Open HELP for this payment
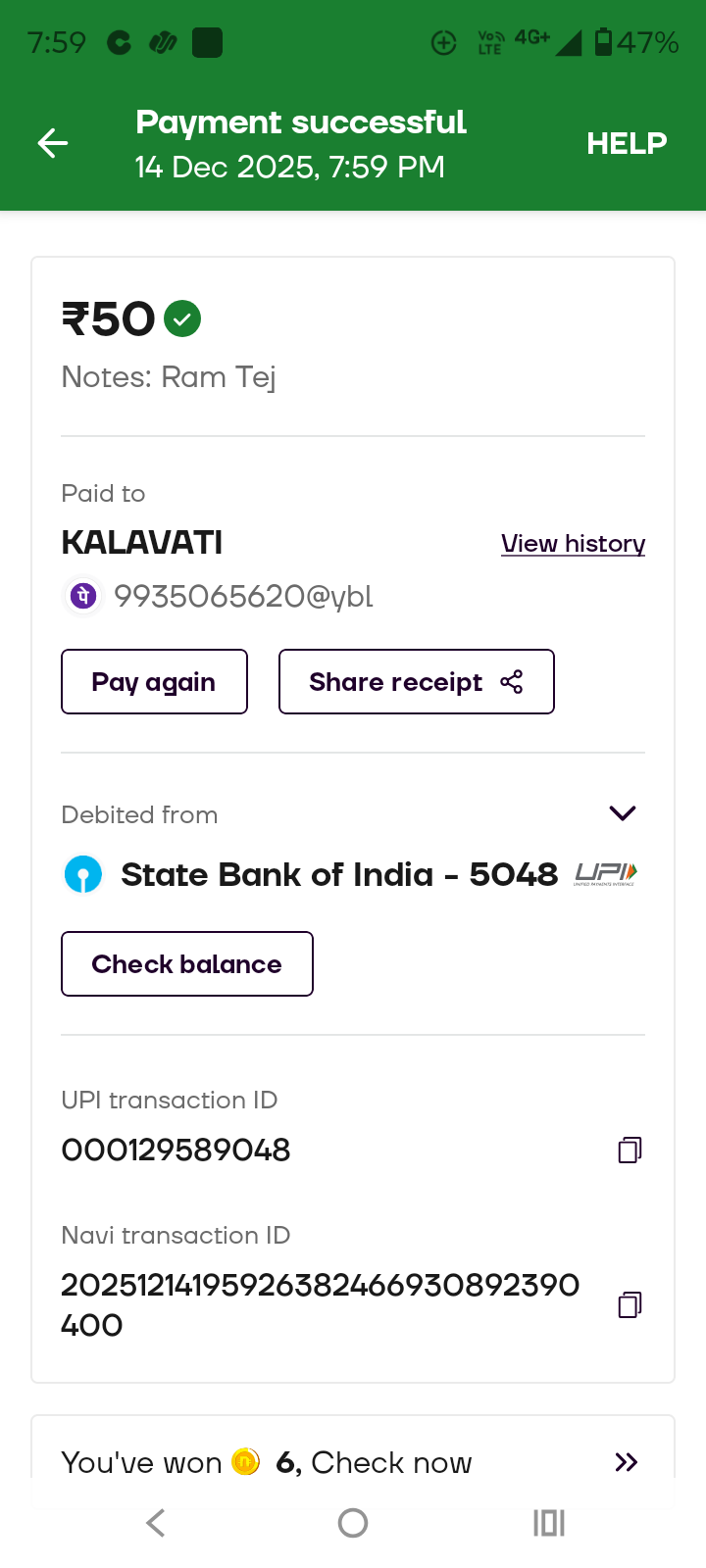This screenshot has width=706, height=1568. tap(627, 144)
